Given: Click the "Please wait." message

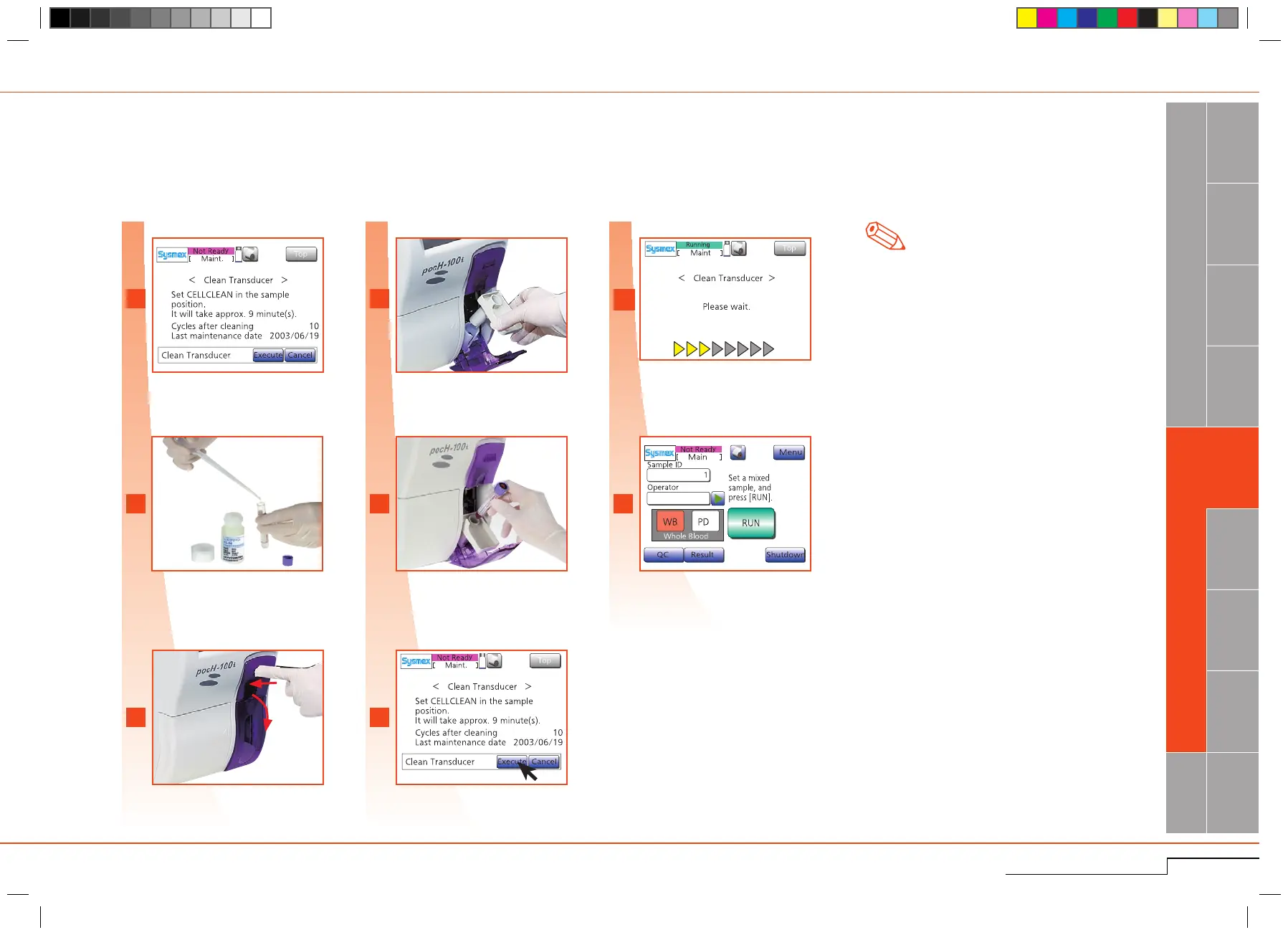Looking at the screenshot, I should [x=726, y=306].
